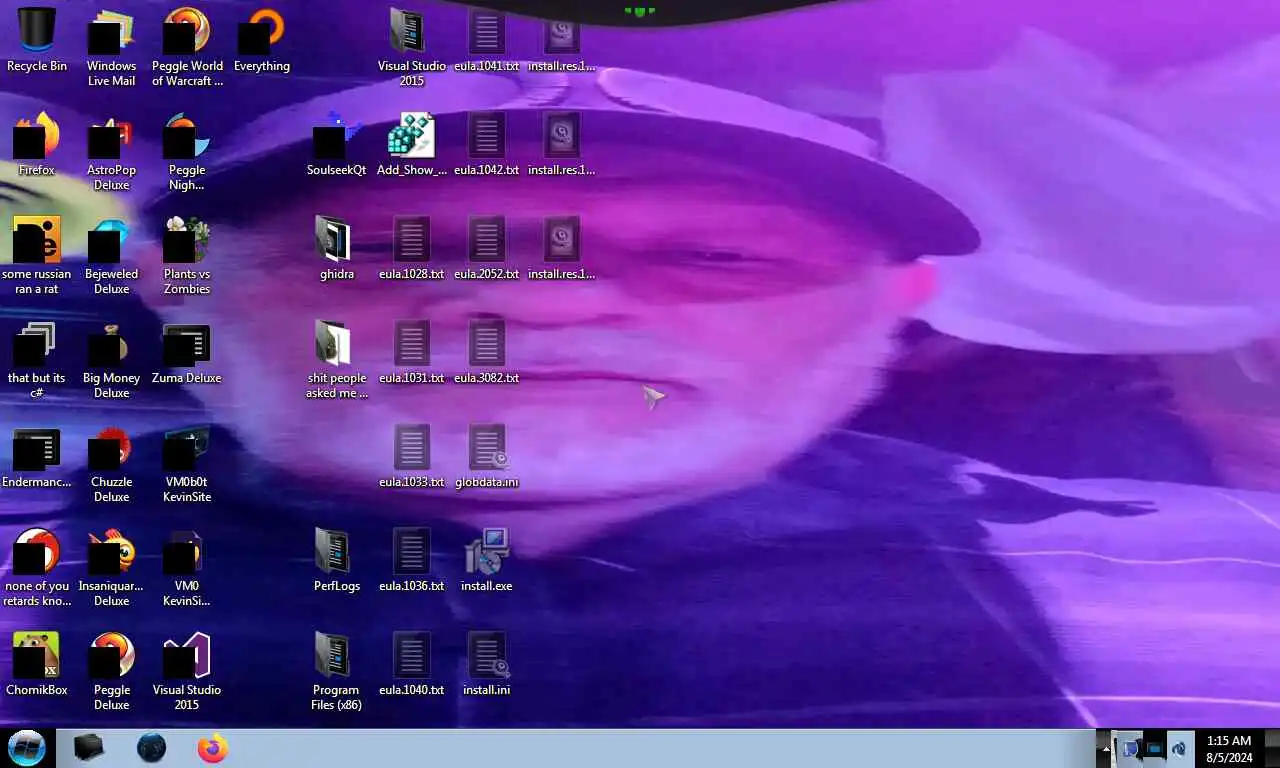Launch Insaniquar... Deluxe shortcut
This screenshot has width=1280, height=768.
tap(111, 566)
